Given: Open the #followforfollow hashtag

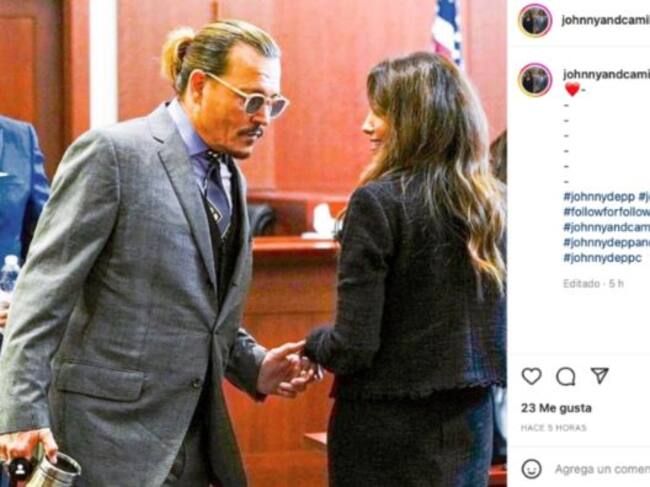Looking at the screenshot, I should point(605,212).
